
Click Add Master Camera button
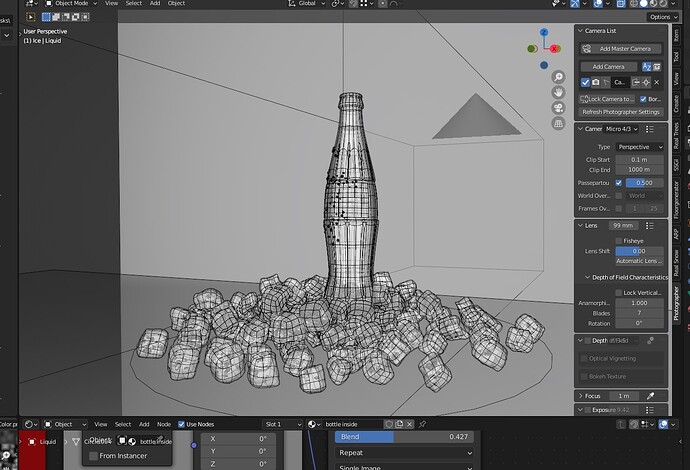621,49
